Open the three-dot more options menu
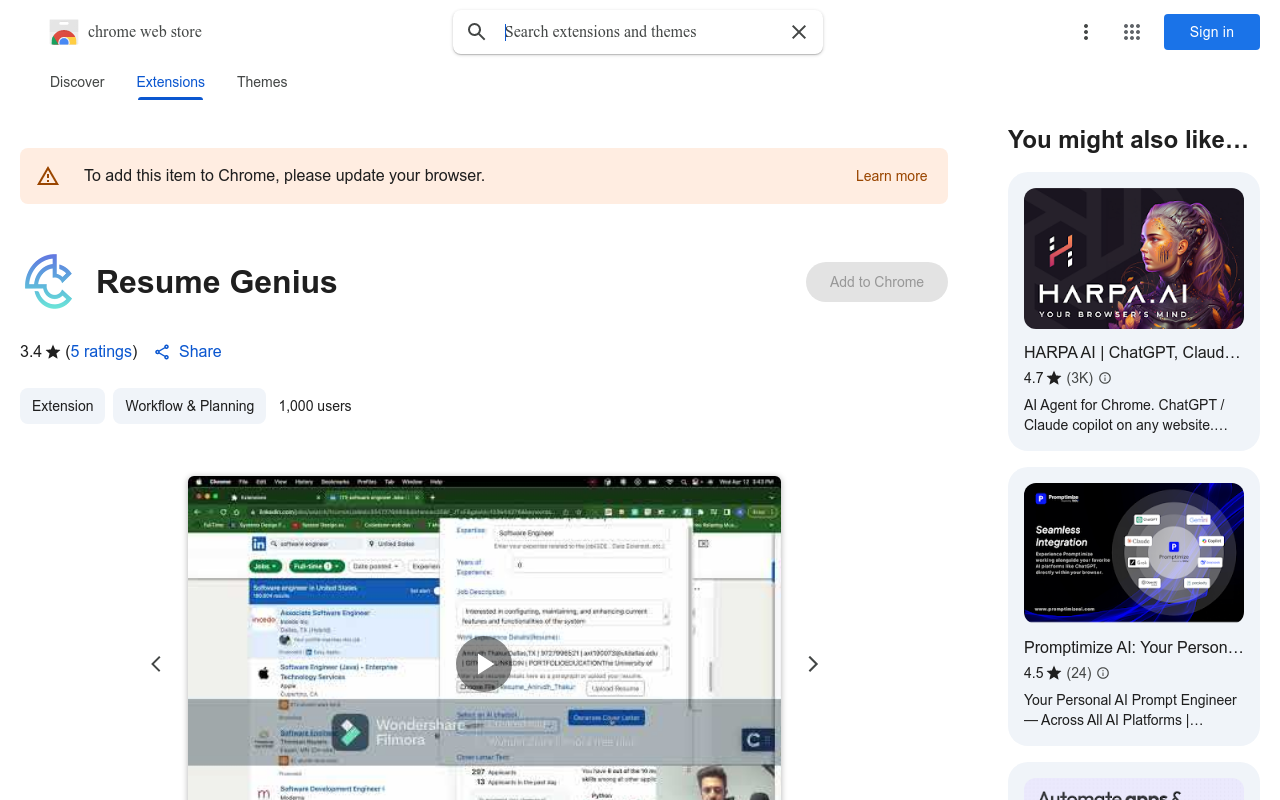 pos(1086,32)
